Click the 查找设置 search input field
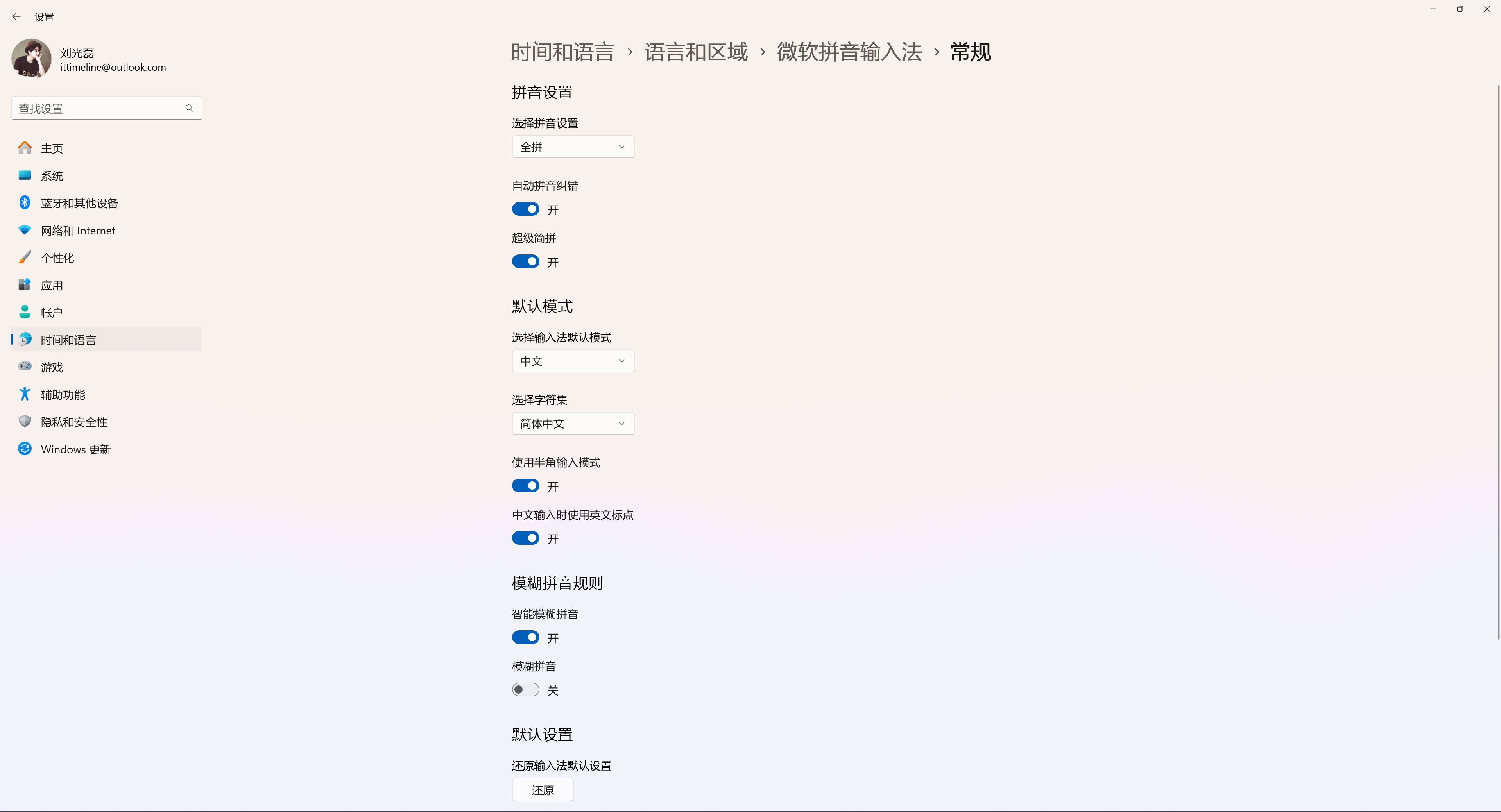1501x812 pixels. point(105,108)
